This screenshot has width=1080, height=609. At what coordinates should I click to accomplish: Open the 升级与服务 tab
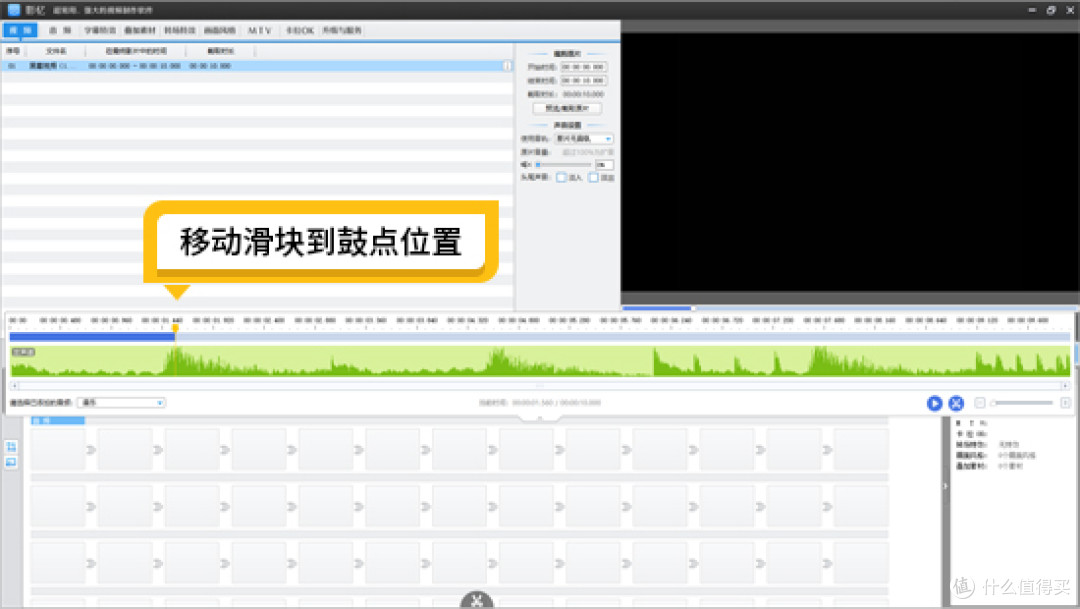click(x=342, y=30)
